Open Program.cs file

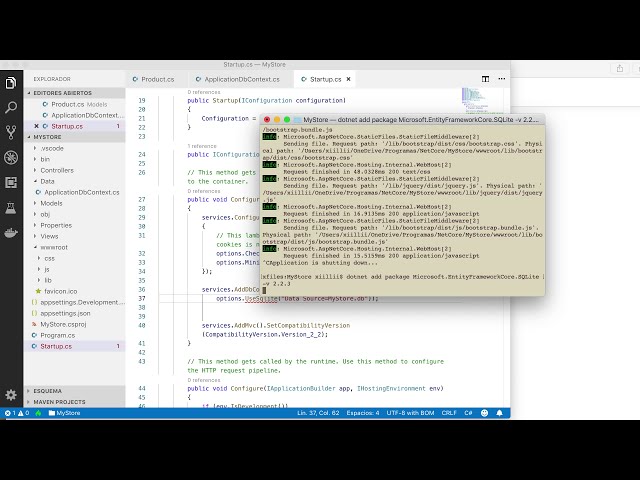(75, 336)
